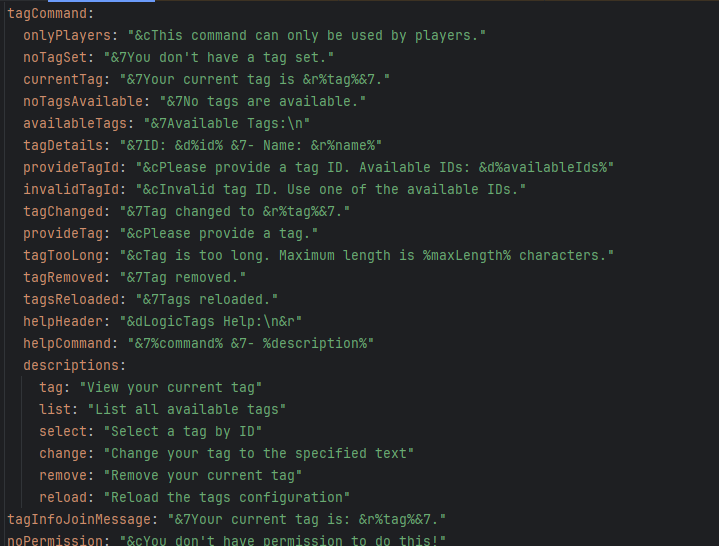
Task: Click the noTagSet message string
Action: click(x=219, y=57)
